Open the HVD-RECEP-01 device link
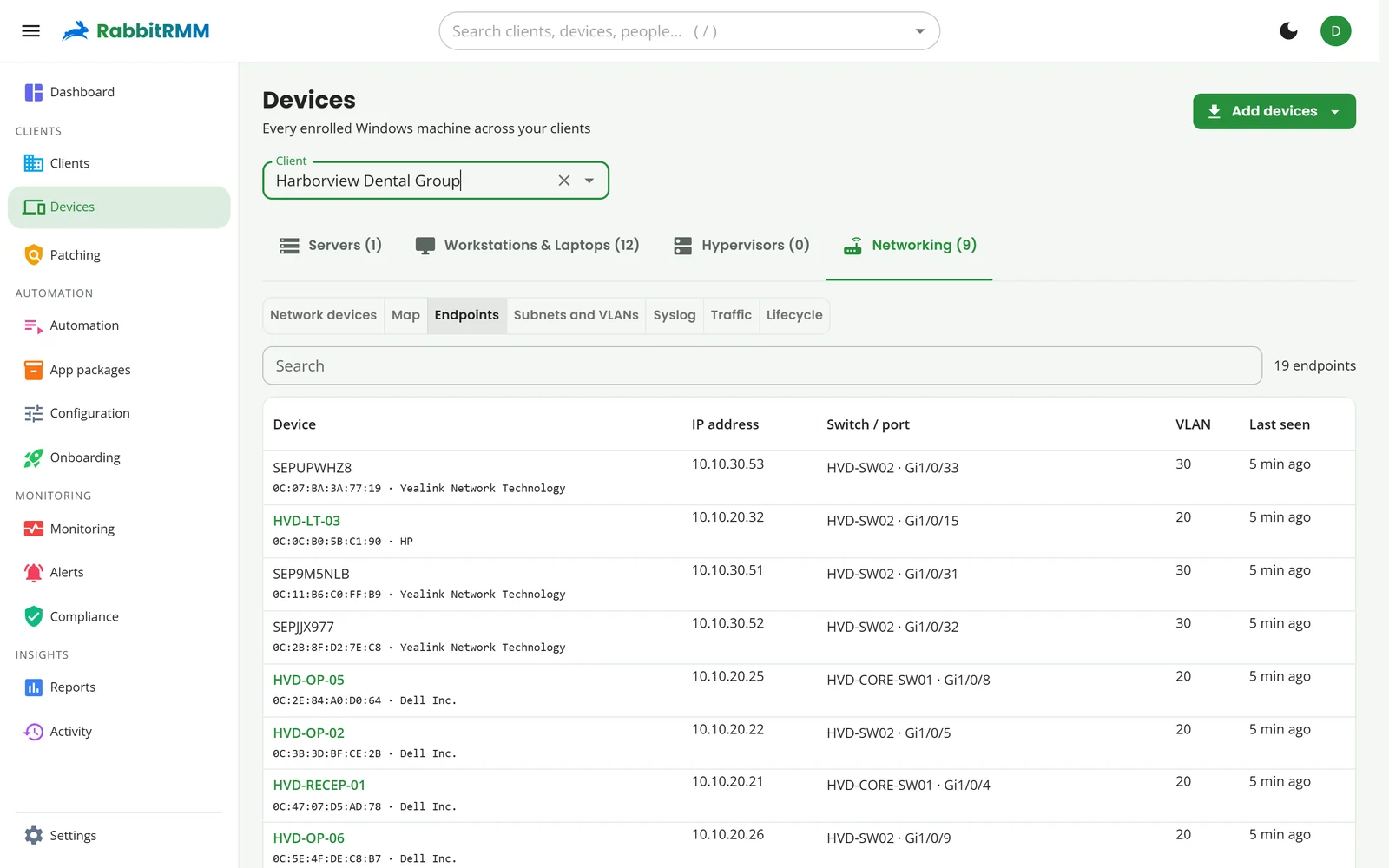1389x868 pixels. 319,785
